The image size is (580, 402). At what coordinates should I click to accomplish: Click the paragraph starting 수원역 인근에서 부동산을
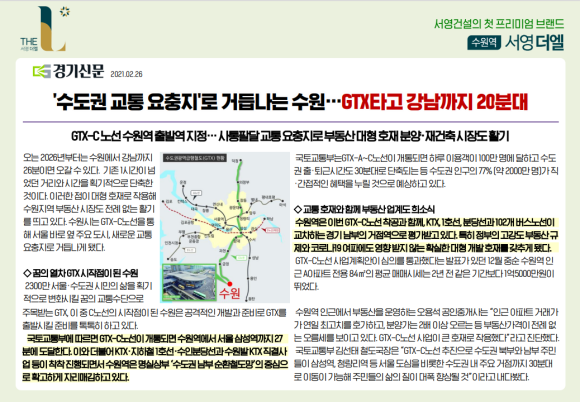pyautogui.click(x=427, y=325)
